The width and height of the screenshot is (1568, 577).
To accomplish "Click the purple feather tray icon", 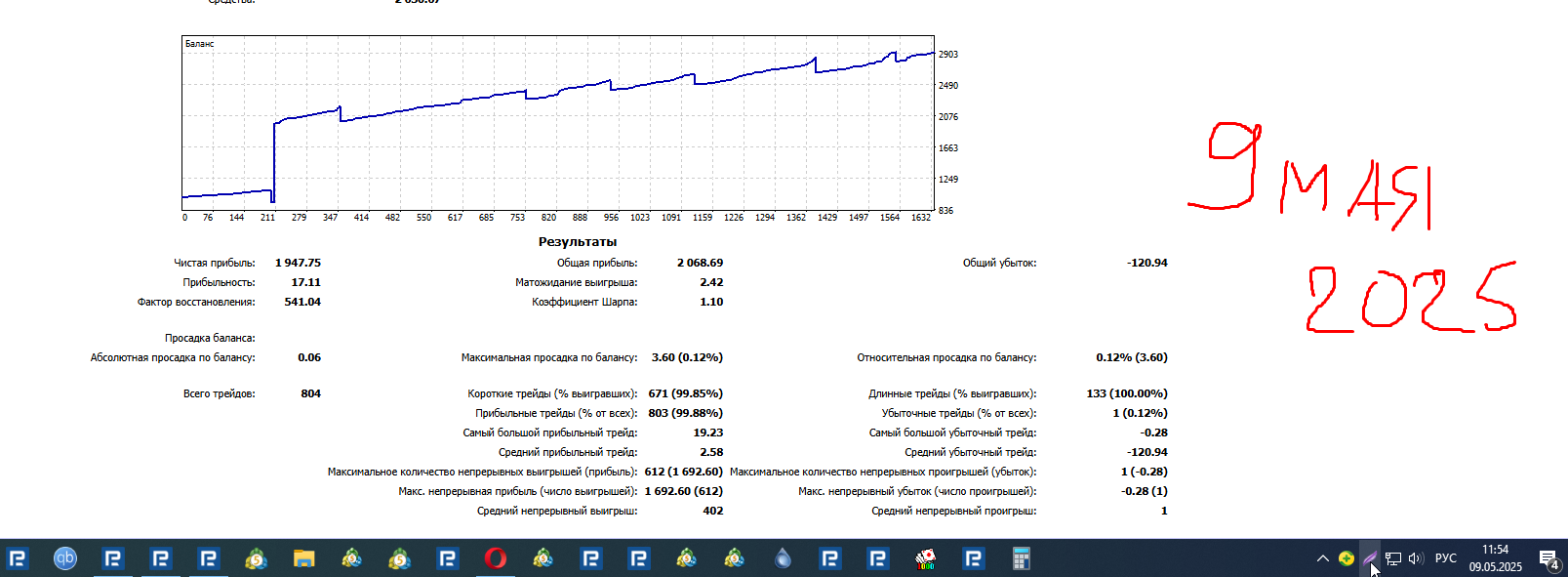I will [1370, 558].
